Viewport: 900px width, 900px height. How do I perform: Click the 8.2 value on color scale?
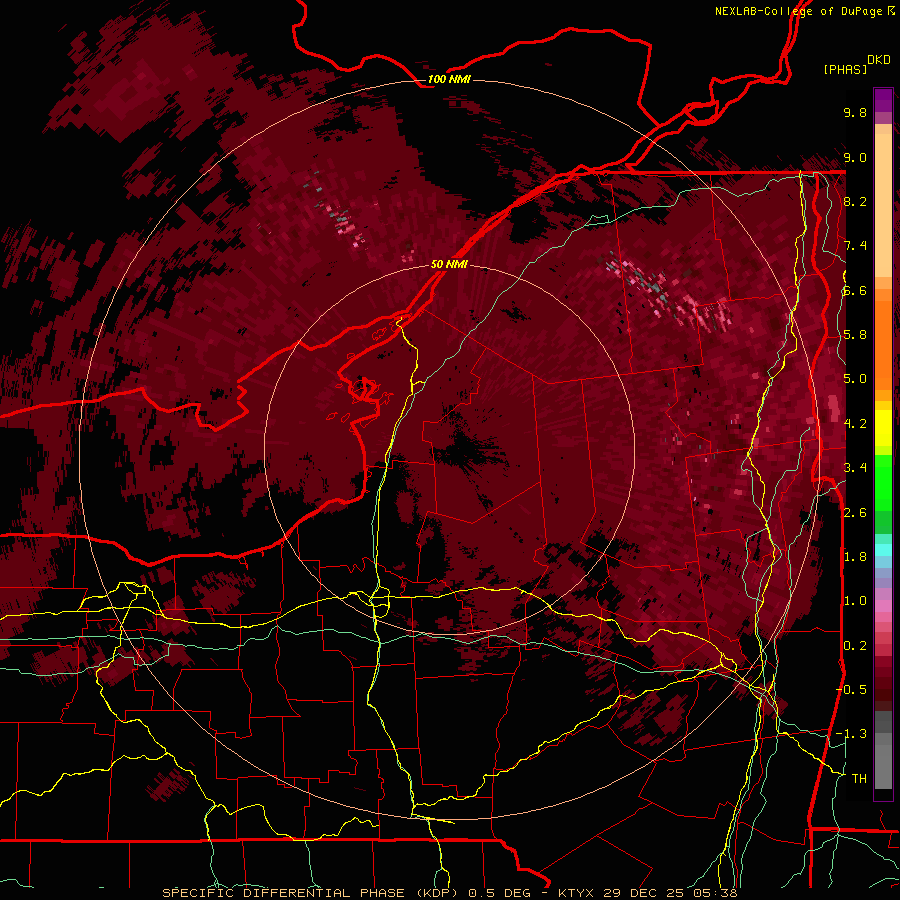(855, 201)
